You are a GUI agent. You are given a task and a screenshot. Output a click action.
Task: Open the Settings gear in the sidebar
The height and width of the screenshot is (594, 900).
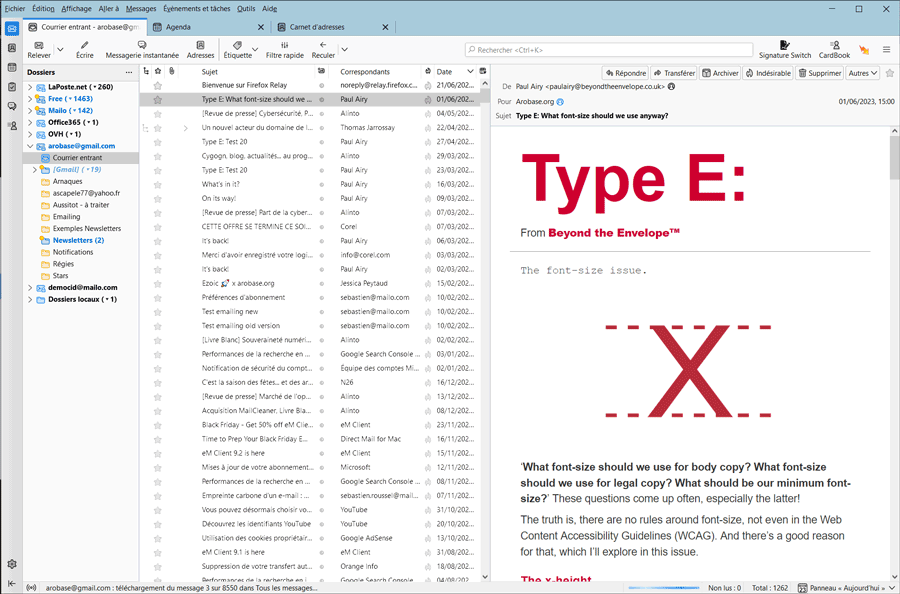[x=11, y=564]
